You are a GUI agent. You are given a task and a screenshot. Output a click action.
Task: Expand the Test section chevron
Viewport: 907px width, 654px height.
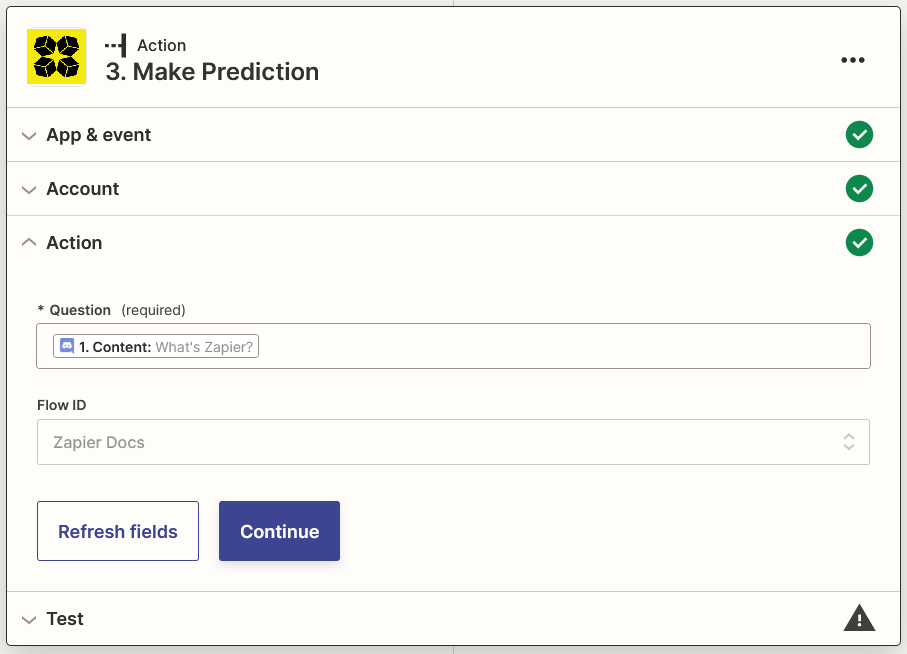click(28, 620)
